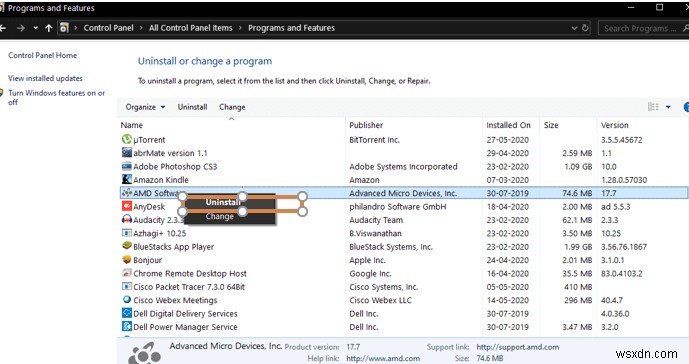The height and width of the screenshot is (364, 689).
Task: Select the Chrome Remote Desktop Host name
Action: 190,273
